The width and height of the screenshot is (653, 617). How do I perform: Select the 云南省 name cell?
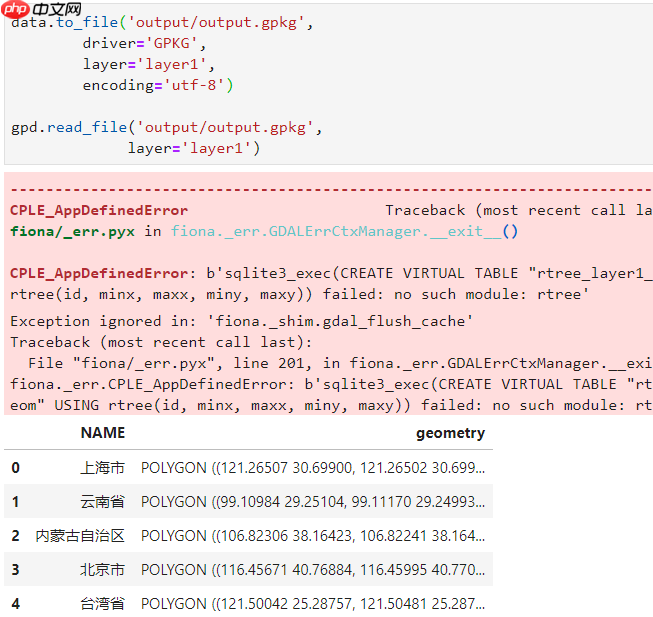click(x=102, y=502)
